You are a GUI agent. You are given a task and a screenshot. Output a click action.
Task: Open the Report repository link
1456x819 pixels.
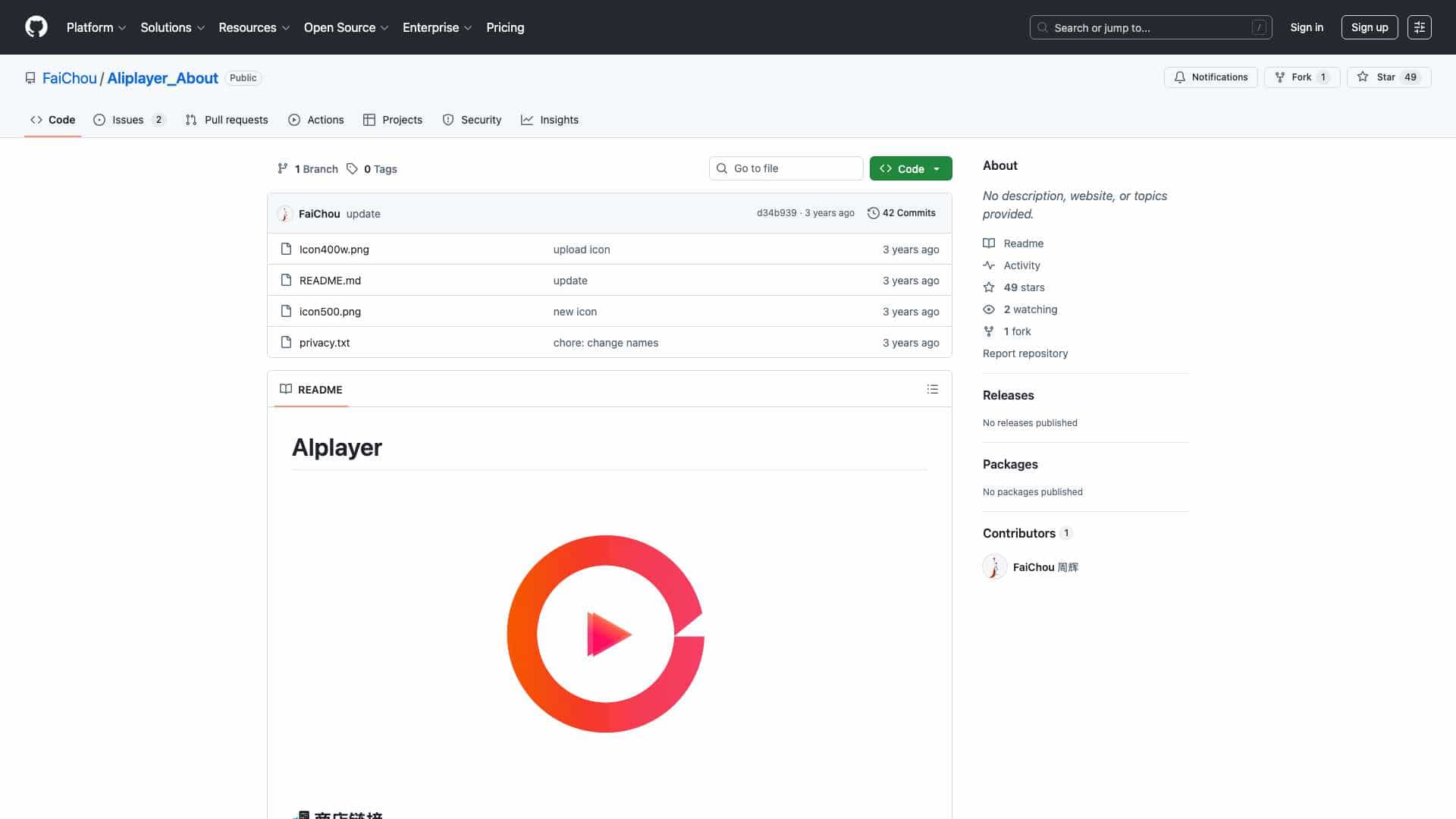tap(1025, 353)
